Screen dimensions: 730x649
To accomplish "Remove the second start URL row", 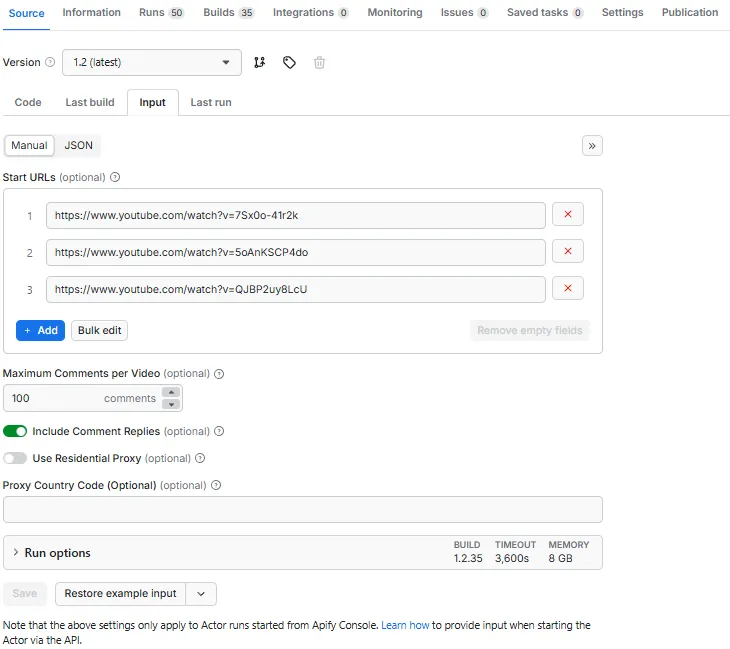I will [x=568, y=252].
